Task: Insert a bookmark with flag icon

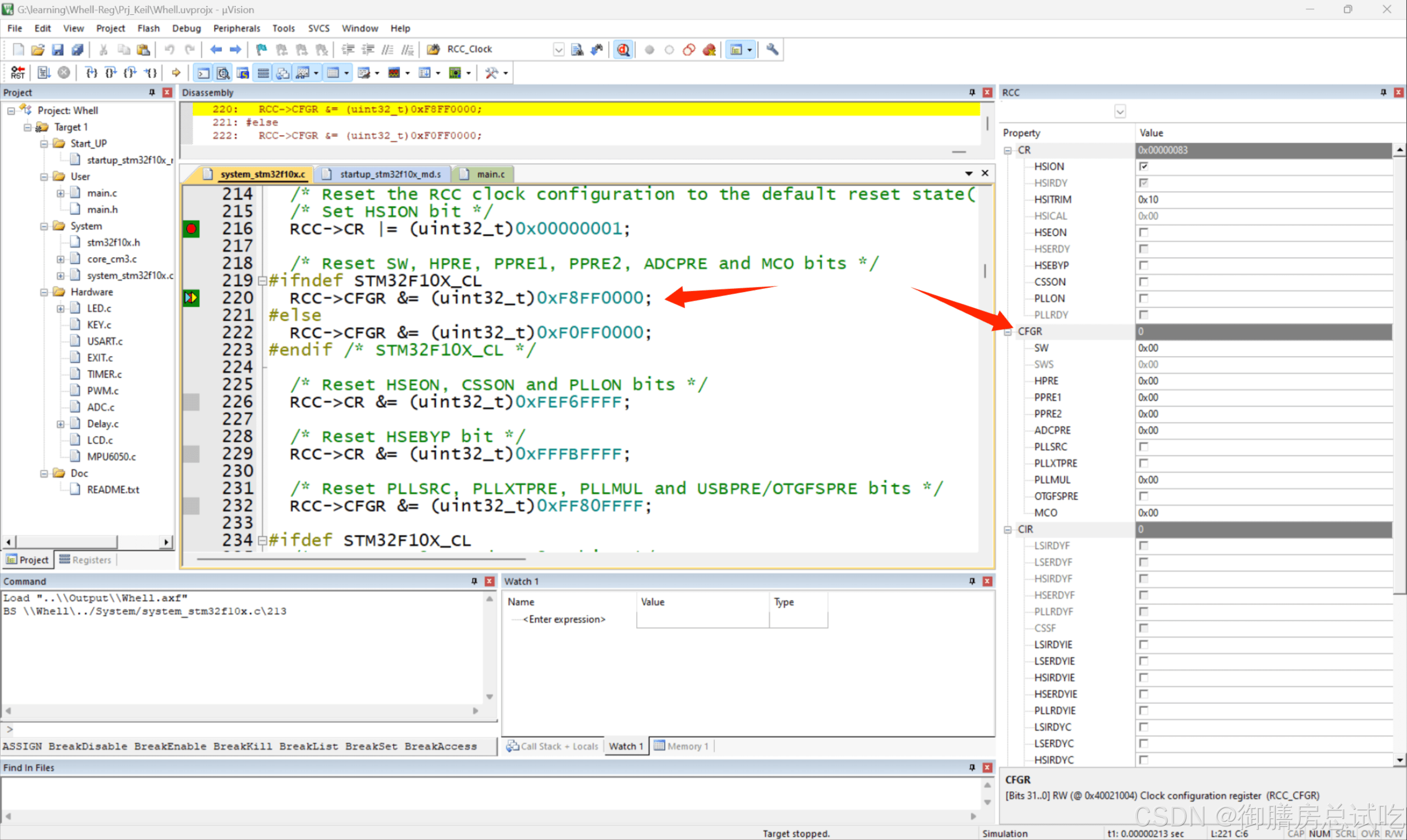Action: tap(261, 50)
